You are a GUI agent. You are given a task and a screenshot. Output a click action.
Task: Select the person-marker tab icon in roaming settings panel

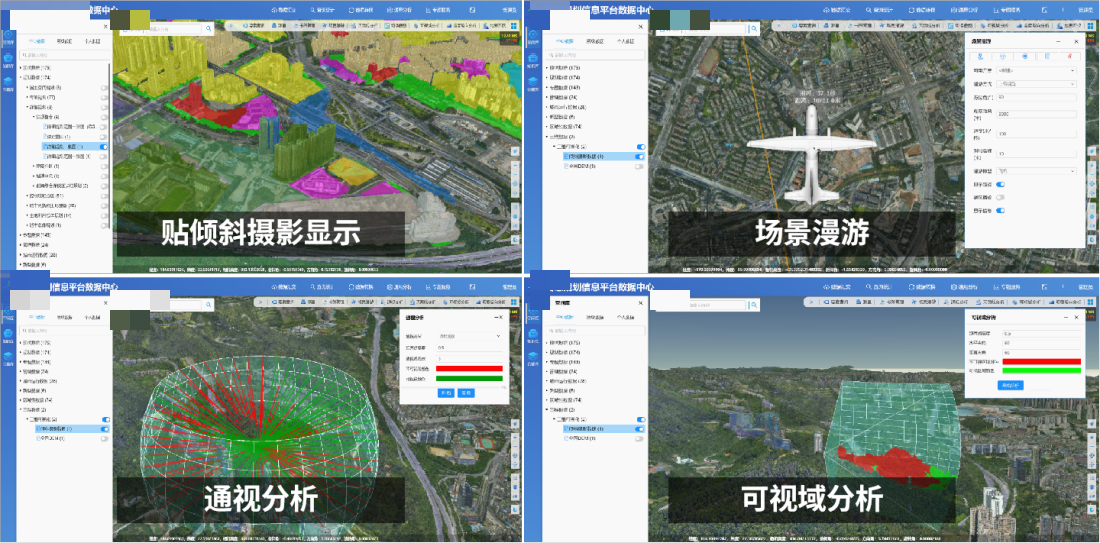click(982, 55)
